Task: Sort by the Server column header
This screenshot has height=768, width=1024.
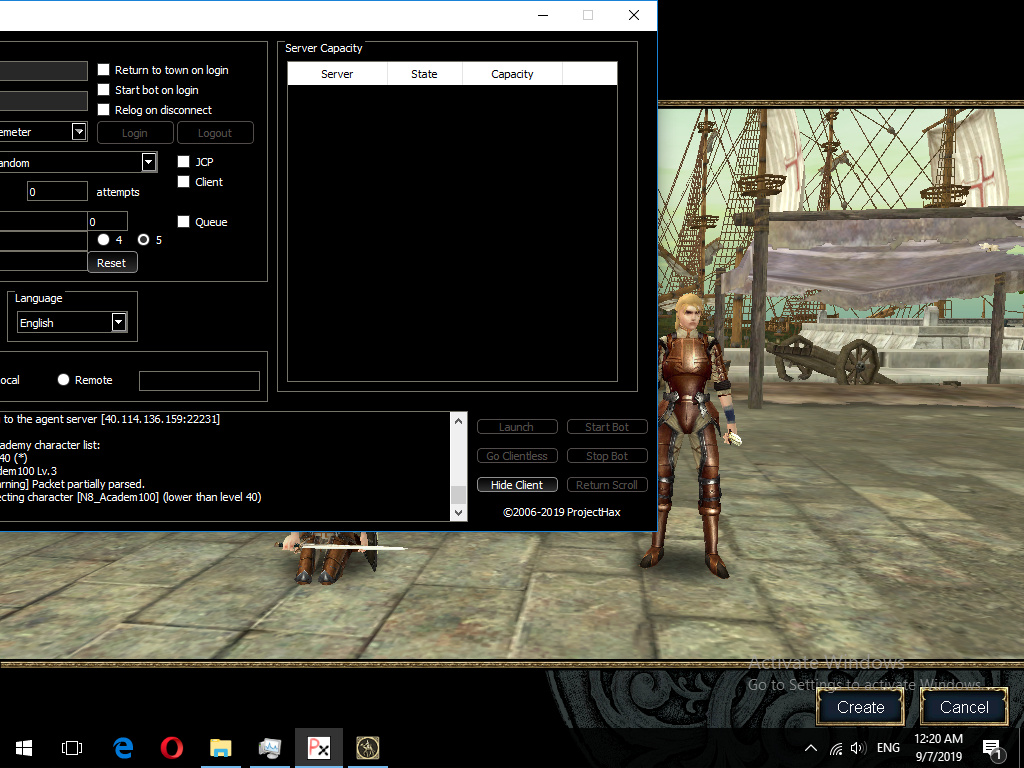Action: pos(337,74)
